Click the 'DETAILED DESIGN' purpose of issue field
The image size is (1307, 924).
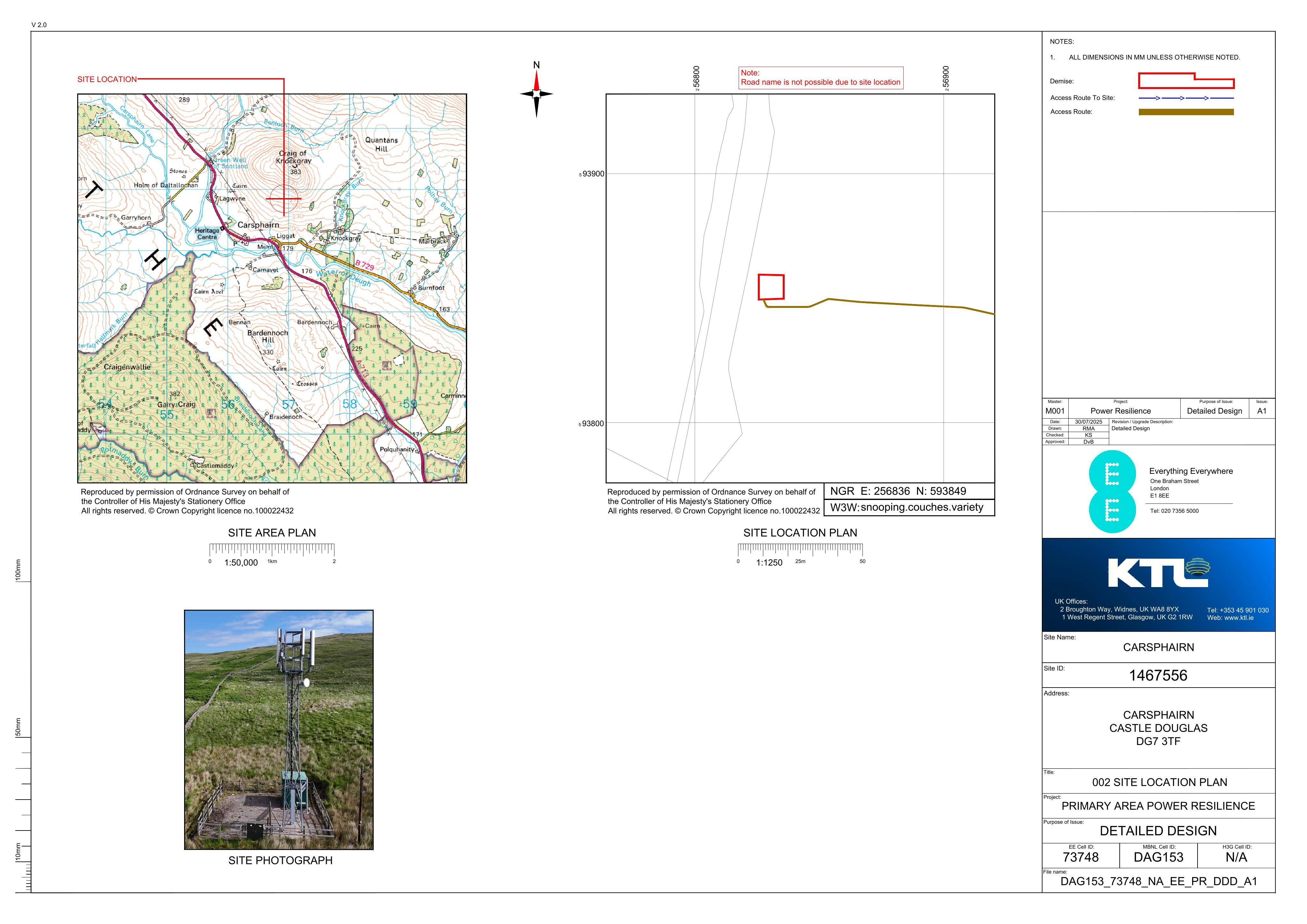[x=1158, y=831]
